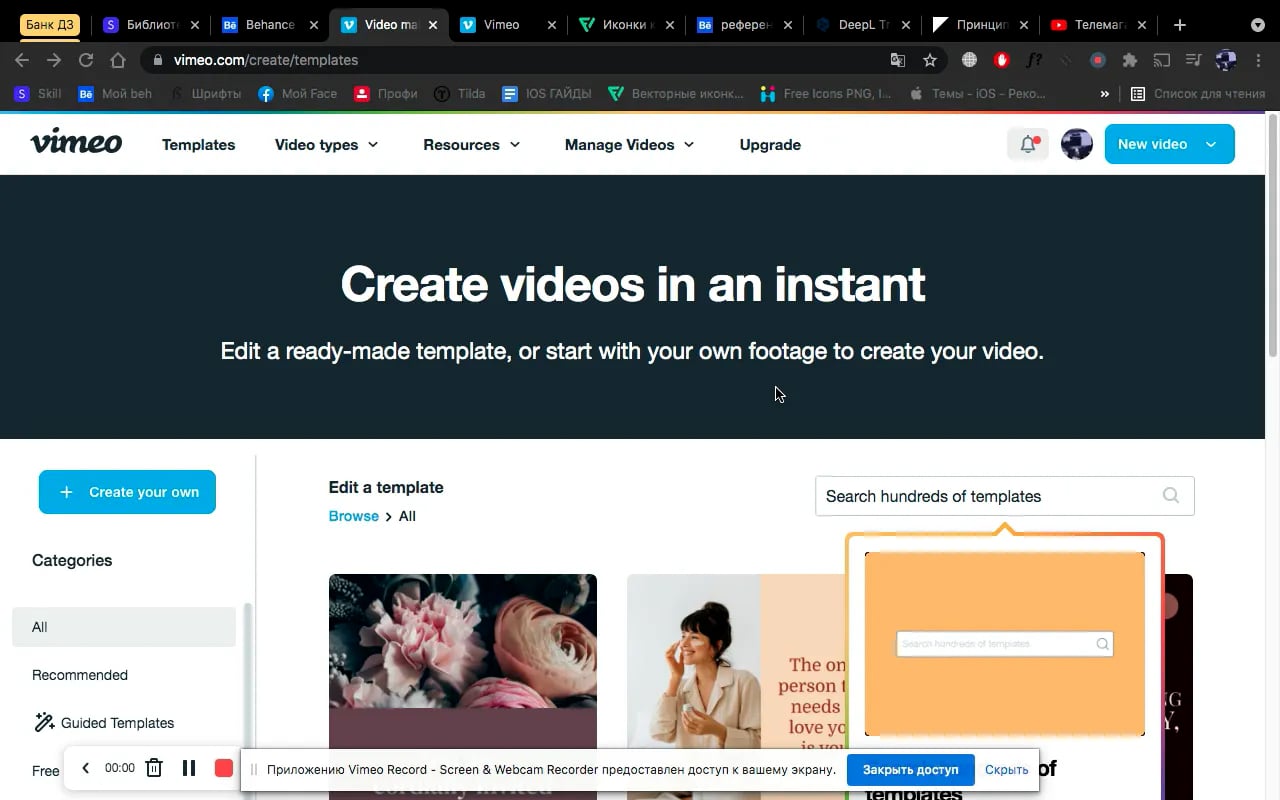Click Create your own button
Image resolution: width=1280 pixels, height=800 pixels.
point(127,492)
